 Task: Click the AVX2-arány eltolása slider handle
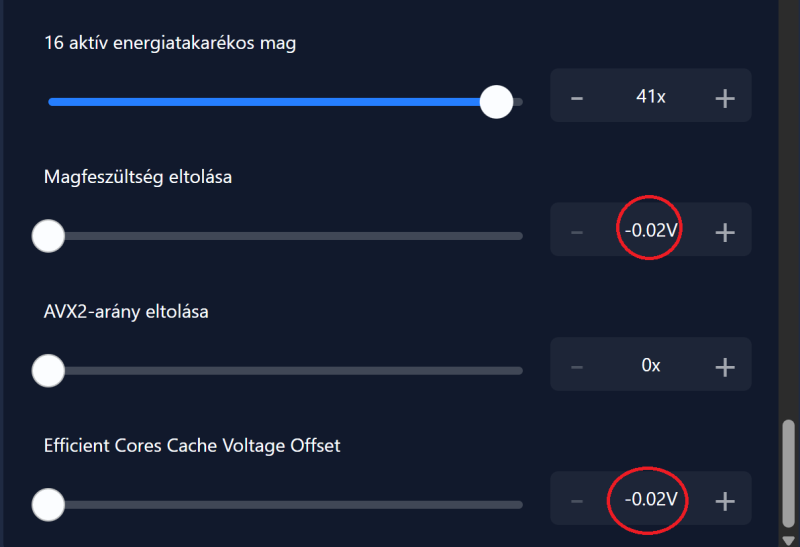[x=48, y=371]
